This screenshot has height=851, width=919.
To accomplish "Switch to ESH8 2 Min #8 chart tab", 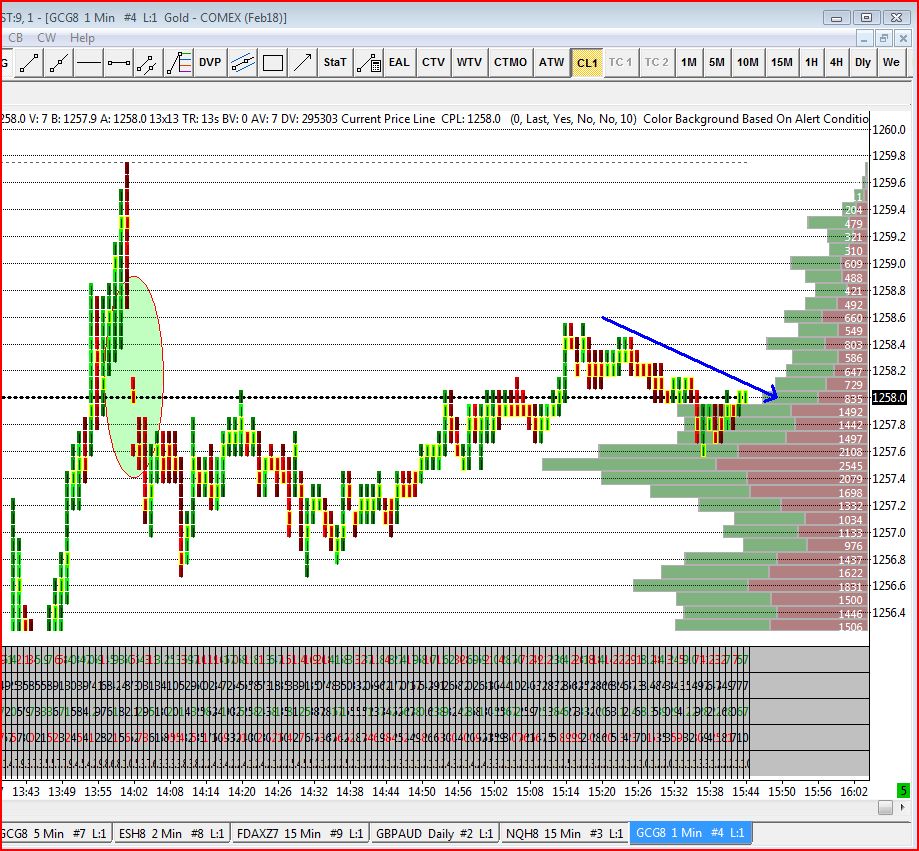I will [171, 833].
